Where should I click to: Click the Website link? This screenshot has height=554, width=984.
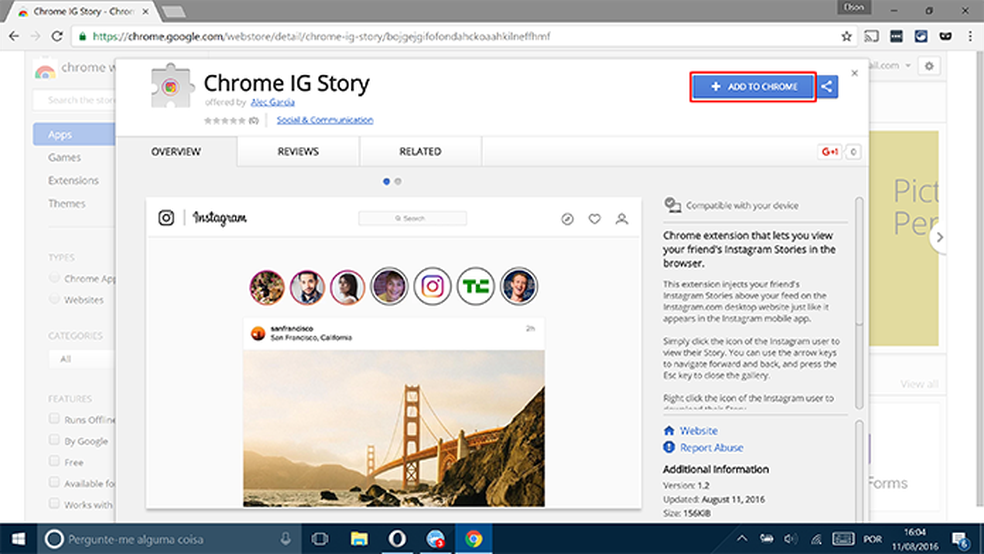coord(698,430)
